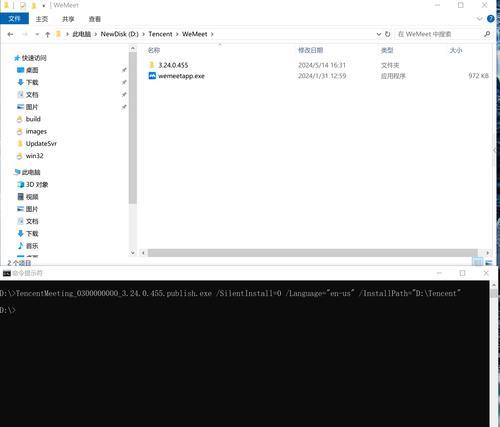Select Tencent in the breadcrumb path

click(160, 34)
